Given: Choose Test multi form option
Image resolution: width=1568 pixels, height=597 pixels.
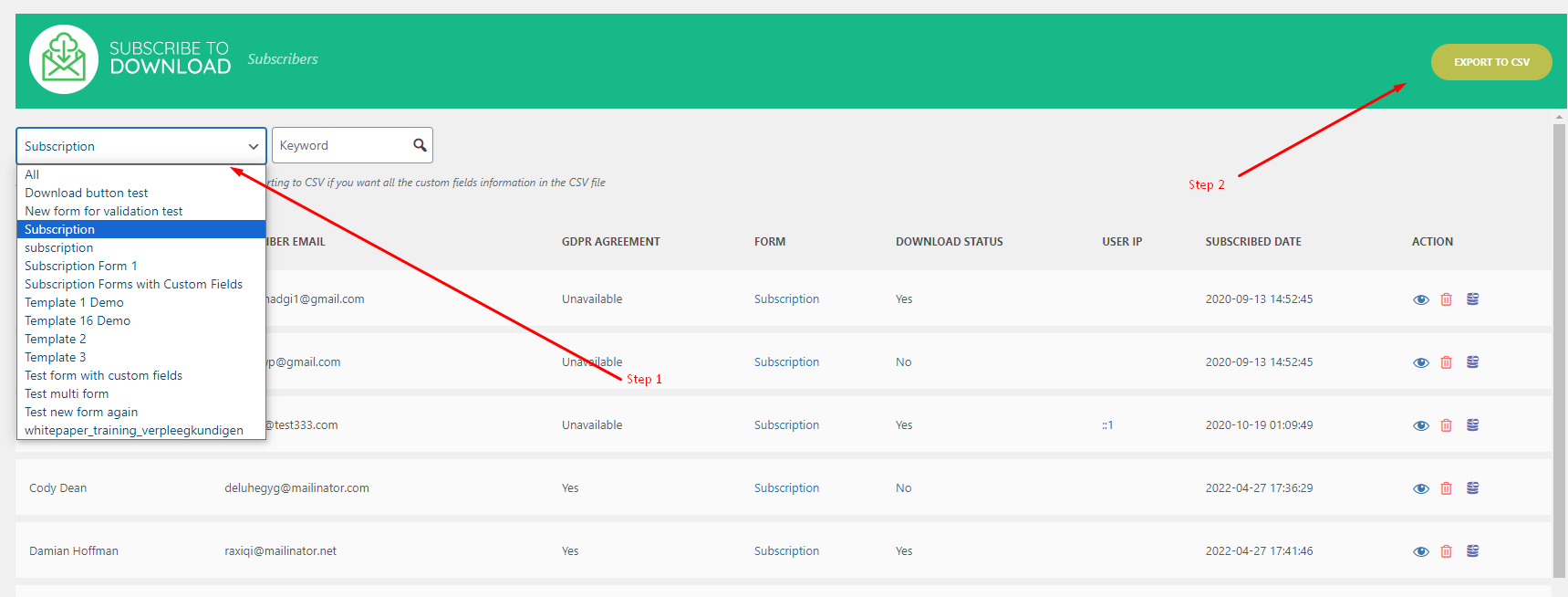Looking at the screenshot, I should pyautogui.click(x=141, y=393).
